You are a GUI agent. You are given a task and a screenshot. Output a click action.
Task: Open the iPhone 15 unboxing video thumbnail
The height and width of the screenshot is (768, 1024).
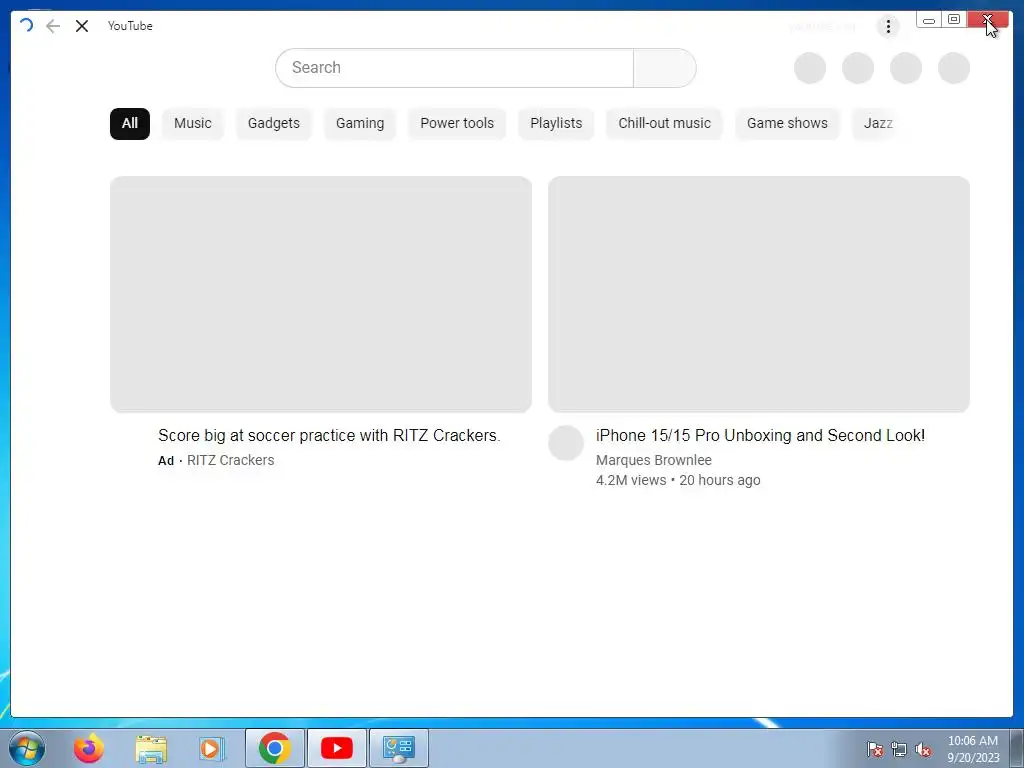click(759, 294)
